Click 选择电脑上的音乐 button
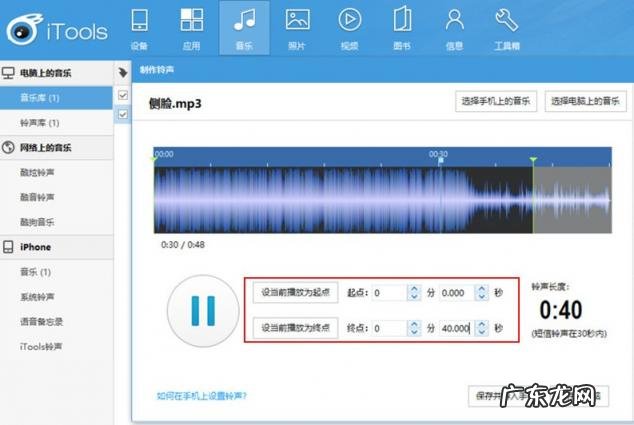Image resolution: width=634 pixels, height=425 pixels. 579,101
